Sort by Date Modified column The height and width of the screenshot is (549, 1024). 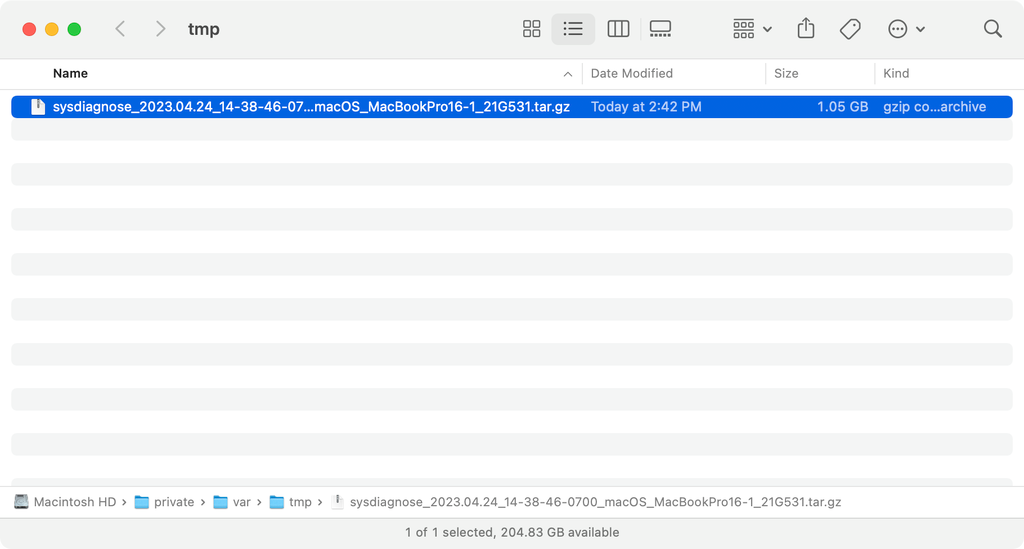(632, 73)
